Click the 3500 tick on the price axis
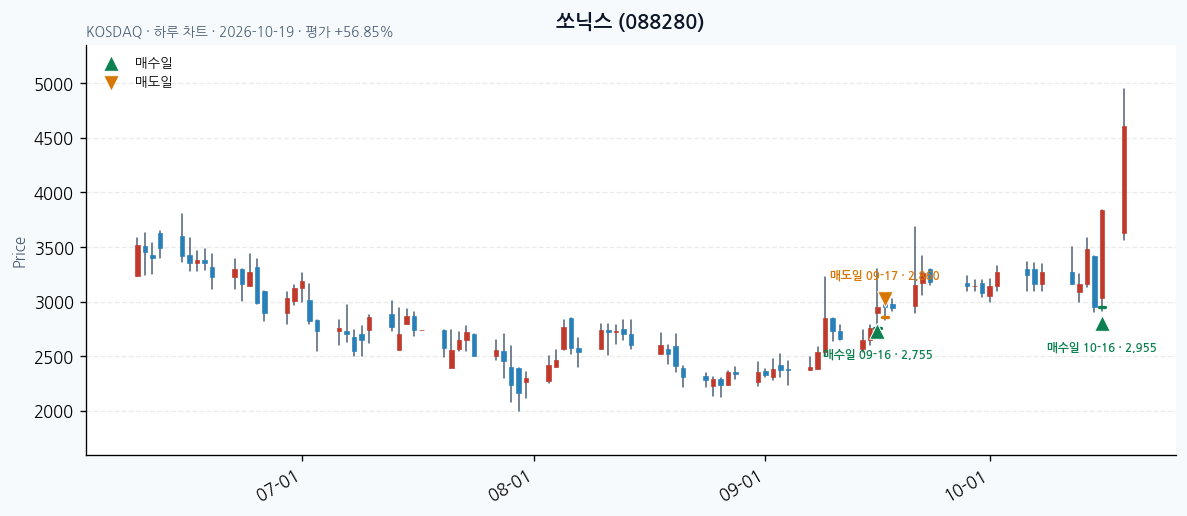Image resolution: width=1187 pixels, height=516 pixels. 55,248
